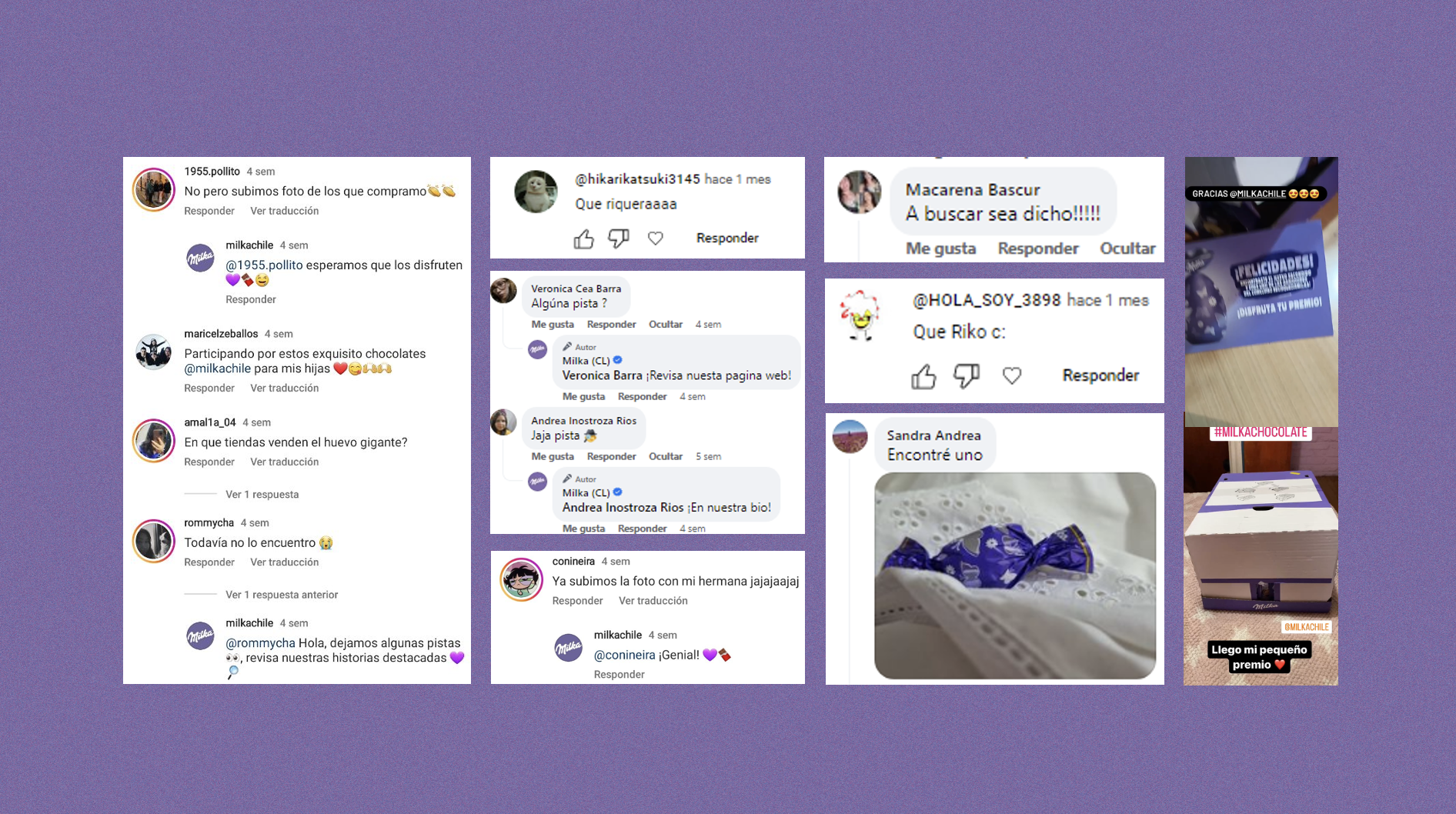This screenshot has height=814, width=1456.
Task: Reply to the rommycha comment
Action: click(209, 562)
